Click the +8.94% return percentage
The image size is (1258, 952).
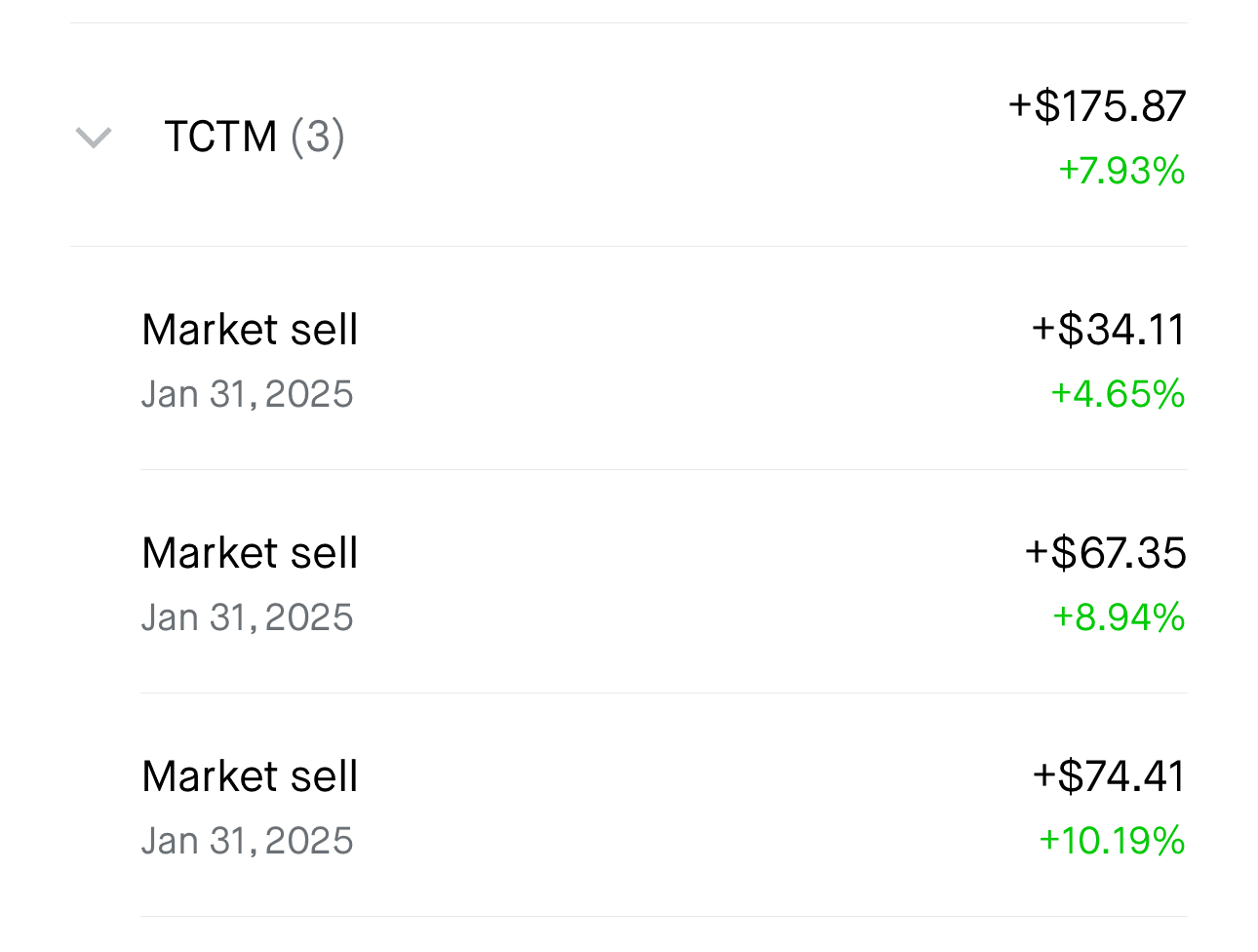[x=1119, y=617]
